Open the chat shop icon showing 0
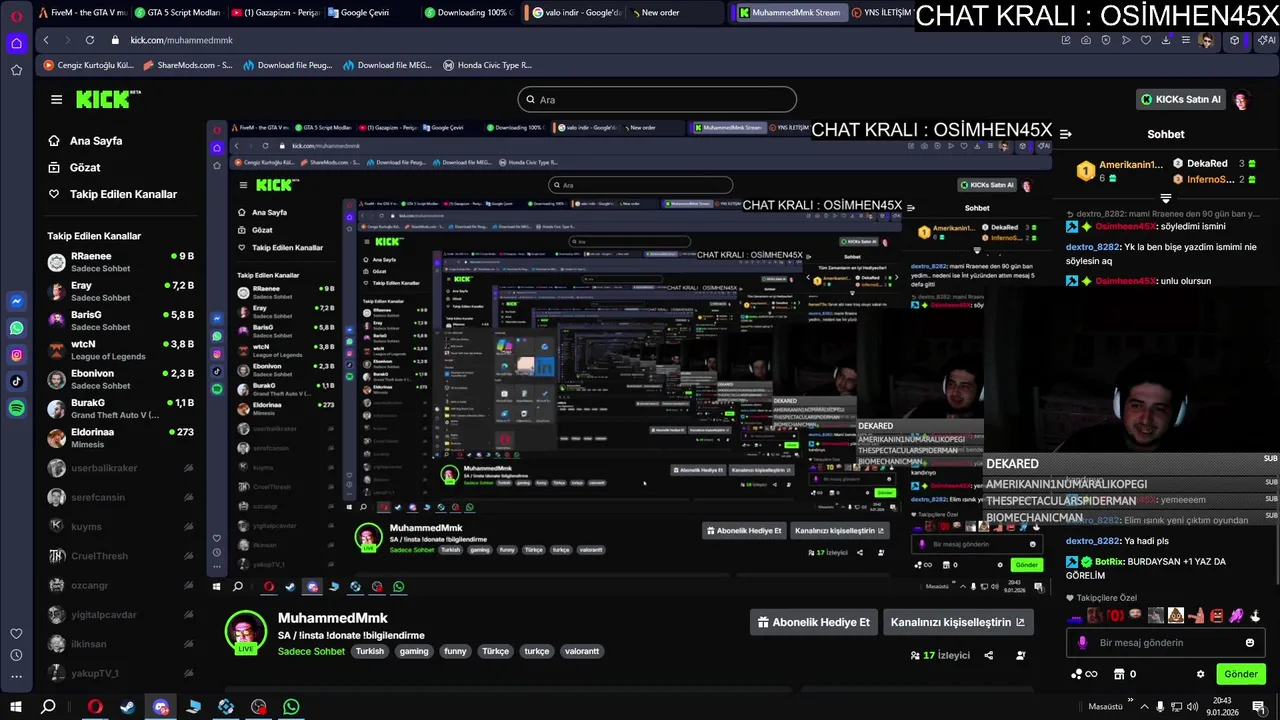 click(1125, 674)
